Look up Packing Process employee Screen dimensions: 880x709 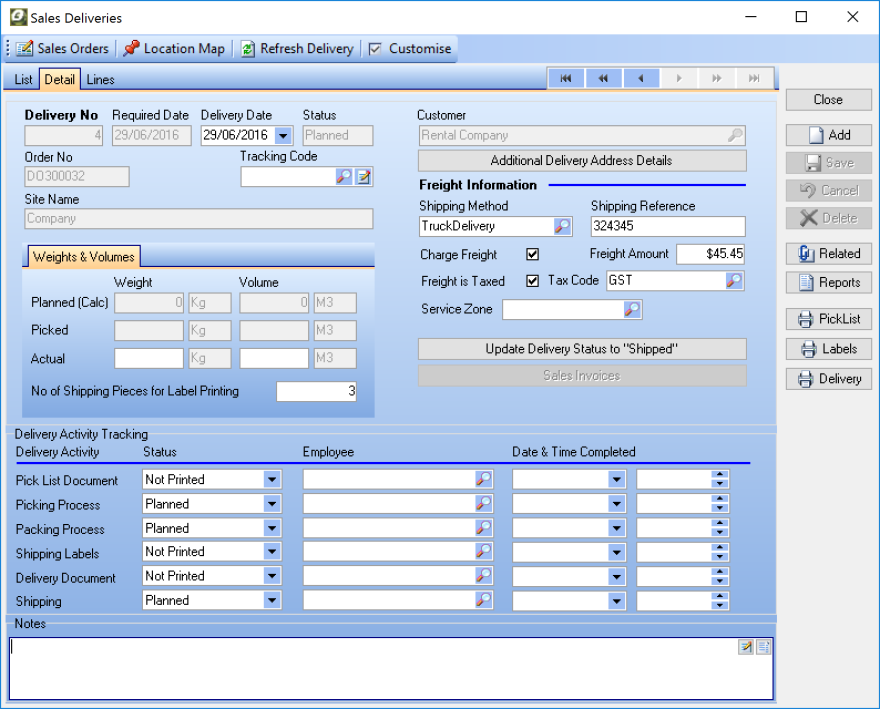point(483,528)
